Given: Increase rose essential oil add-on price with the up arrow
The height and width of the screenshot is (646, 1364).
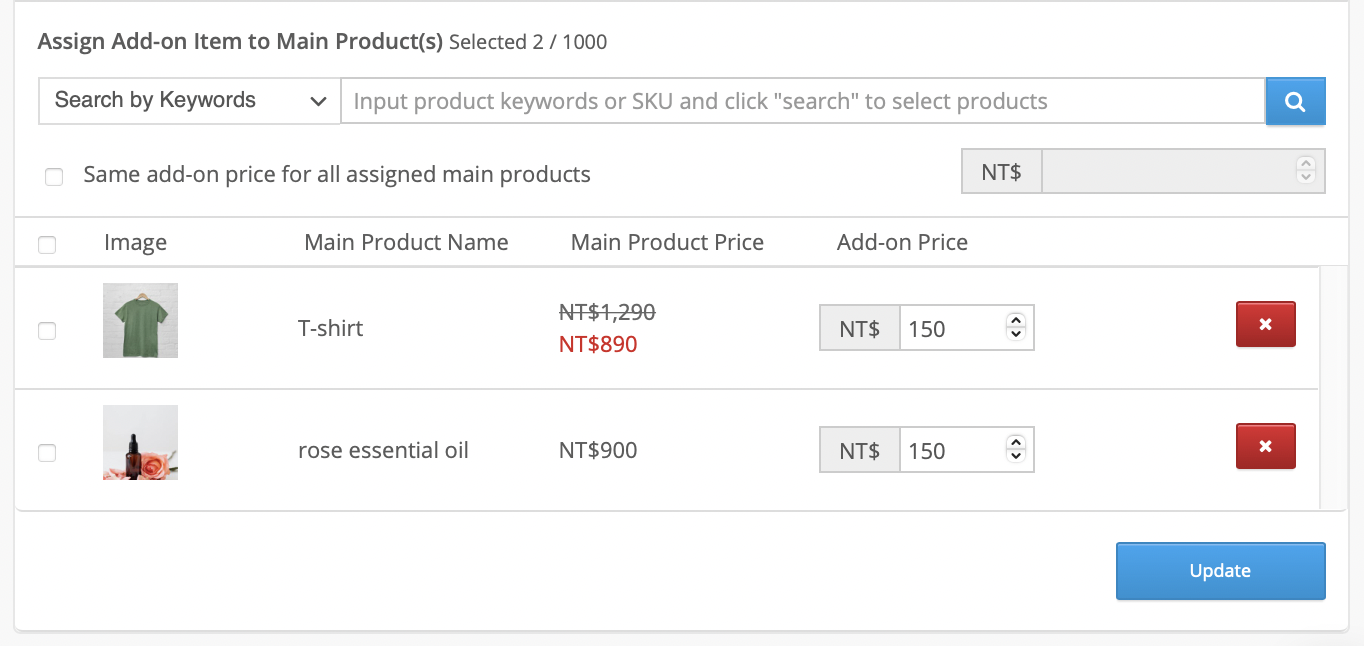Looking at the screenshot, I should 1016,443.
